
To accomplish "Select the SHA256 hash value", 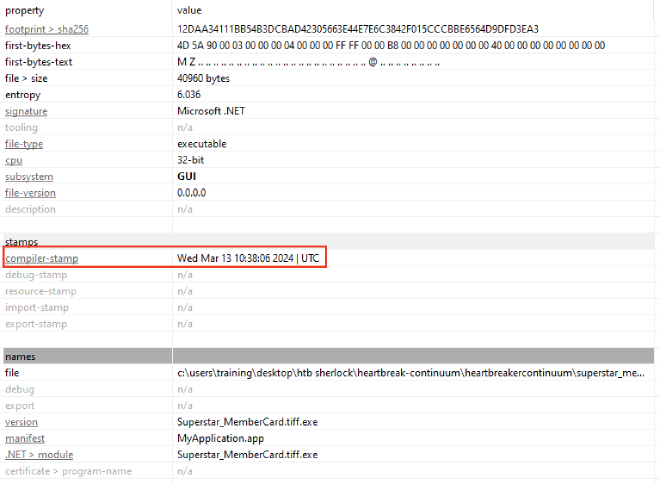I will pyautogui.click(x=357, y=29).
